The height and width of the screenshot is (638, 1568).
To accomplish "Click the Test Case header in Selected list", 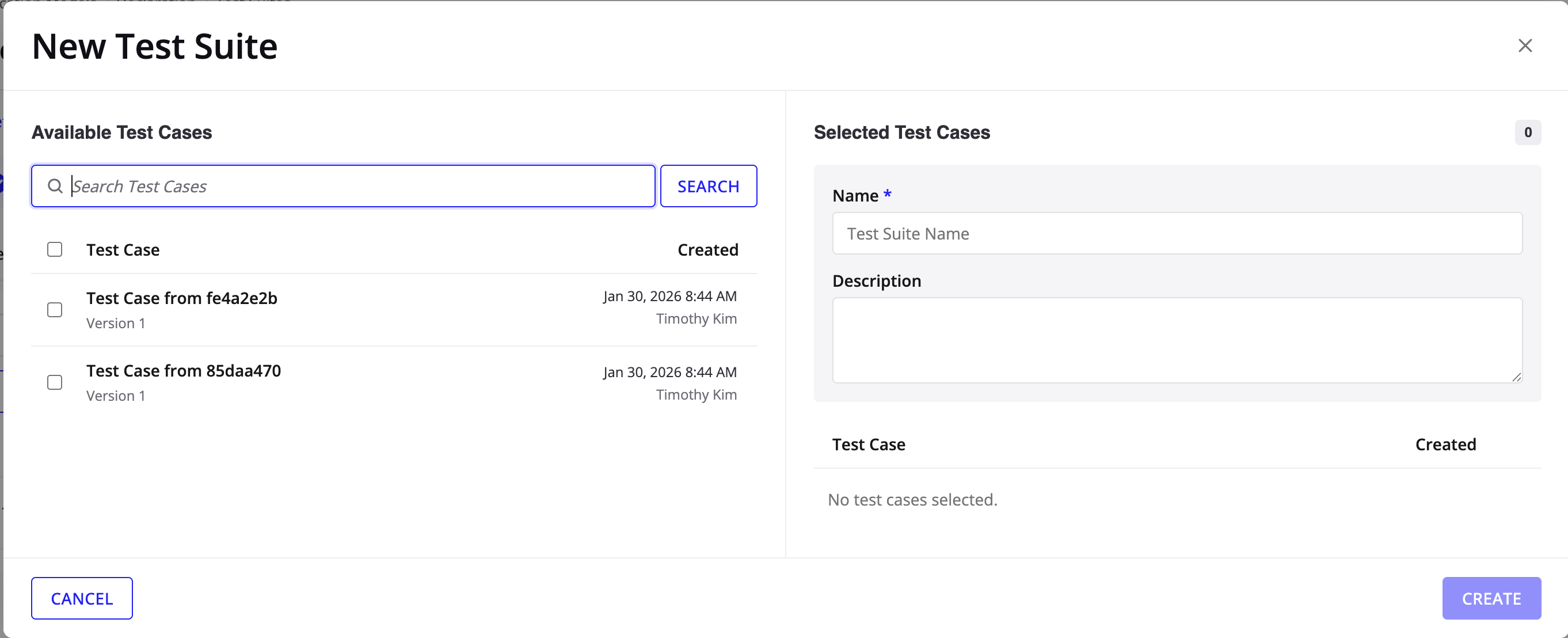I will pos(869,445).
